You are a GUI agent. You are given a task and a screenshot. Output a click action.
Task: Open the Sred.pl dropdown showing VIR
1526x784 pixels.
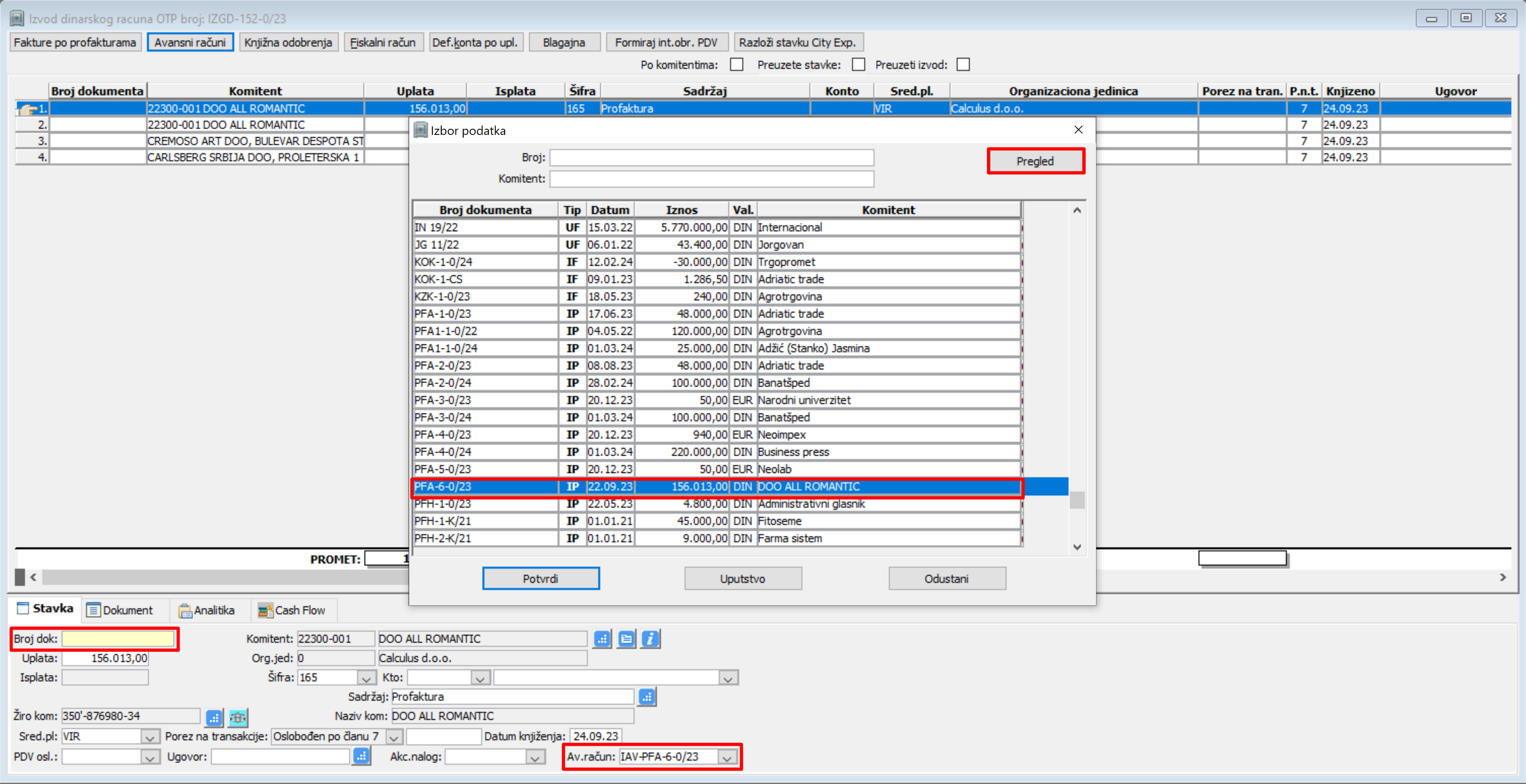click(149, 737)
